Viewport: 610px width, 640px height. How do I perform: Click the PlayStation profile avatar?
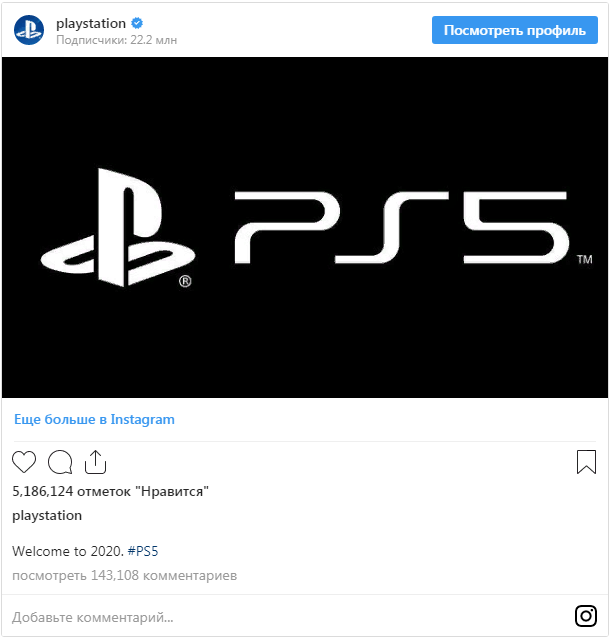[29, 30]
